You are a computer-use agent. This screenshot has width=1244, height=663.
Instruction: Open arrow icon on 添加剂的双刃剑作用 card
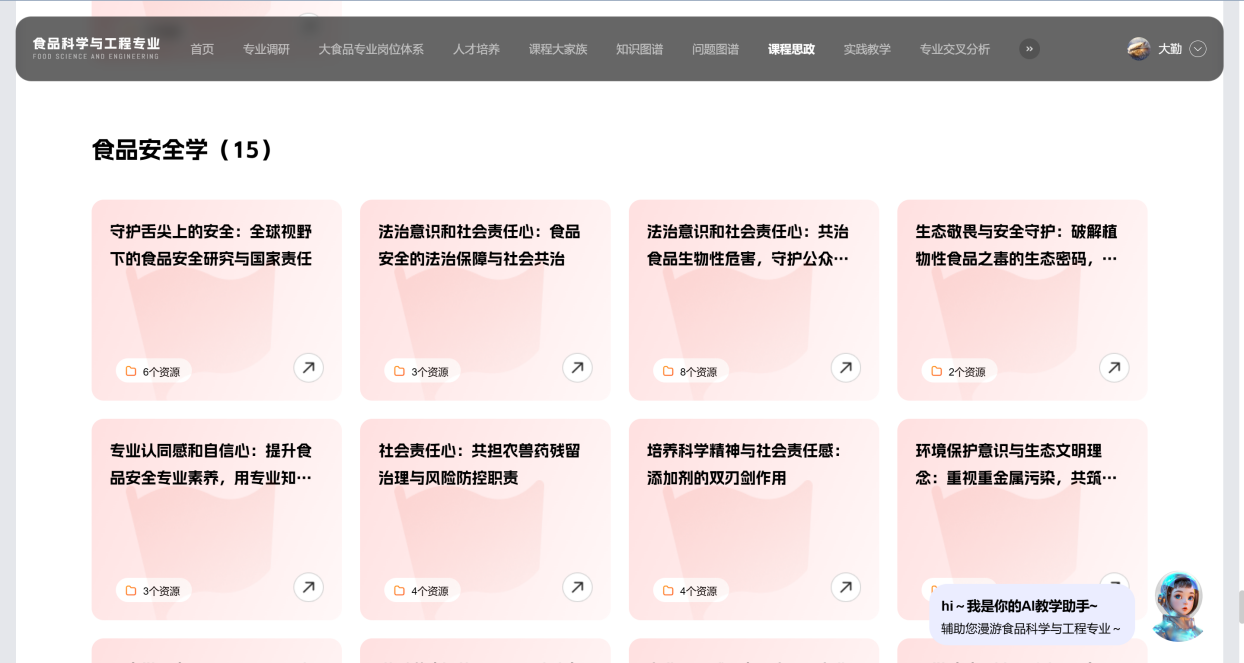click(x=846, y=587)
